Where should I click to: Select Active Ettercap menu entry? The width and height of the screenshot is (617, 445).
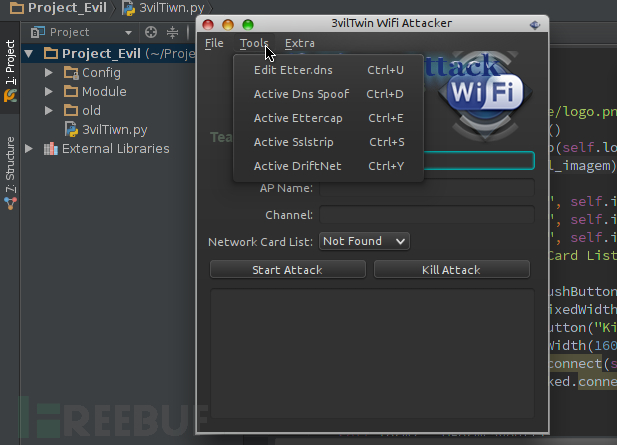pyautogui.click(x=329, y=118)
